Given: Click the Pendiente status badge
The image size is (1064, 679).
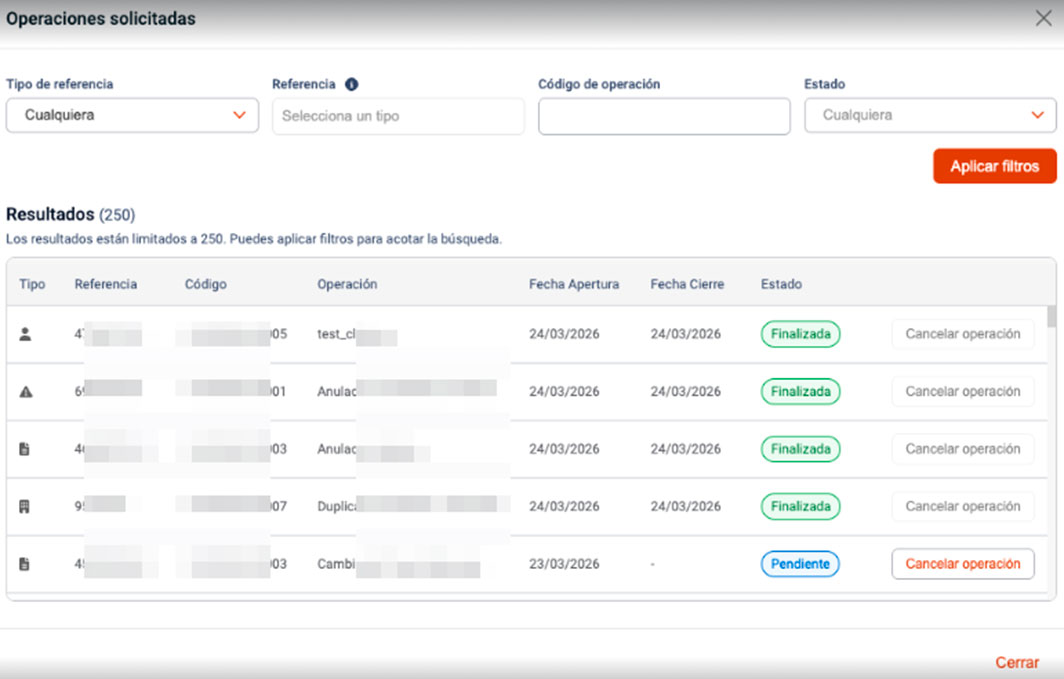Looking at the screenshot, I should [x=800, y=564].
